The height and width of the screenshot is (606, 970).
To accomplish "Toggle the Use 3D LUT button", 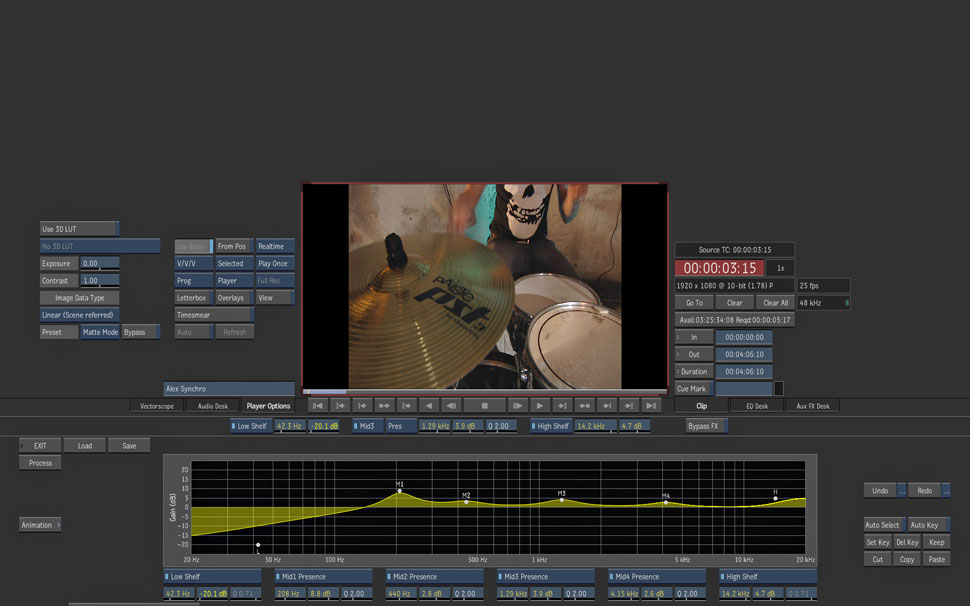I will click(x=79, y=229).
